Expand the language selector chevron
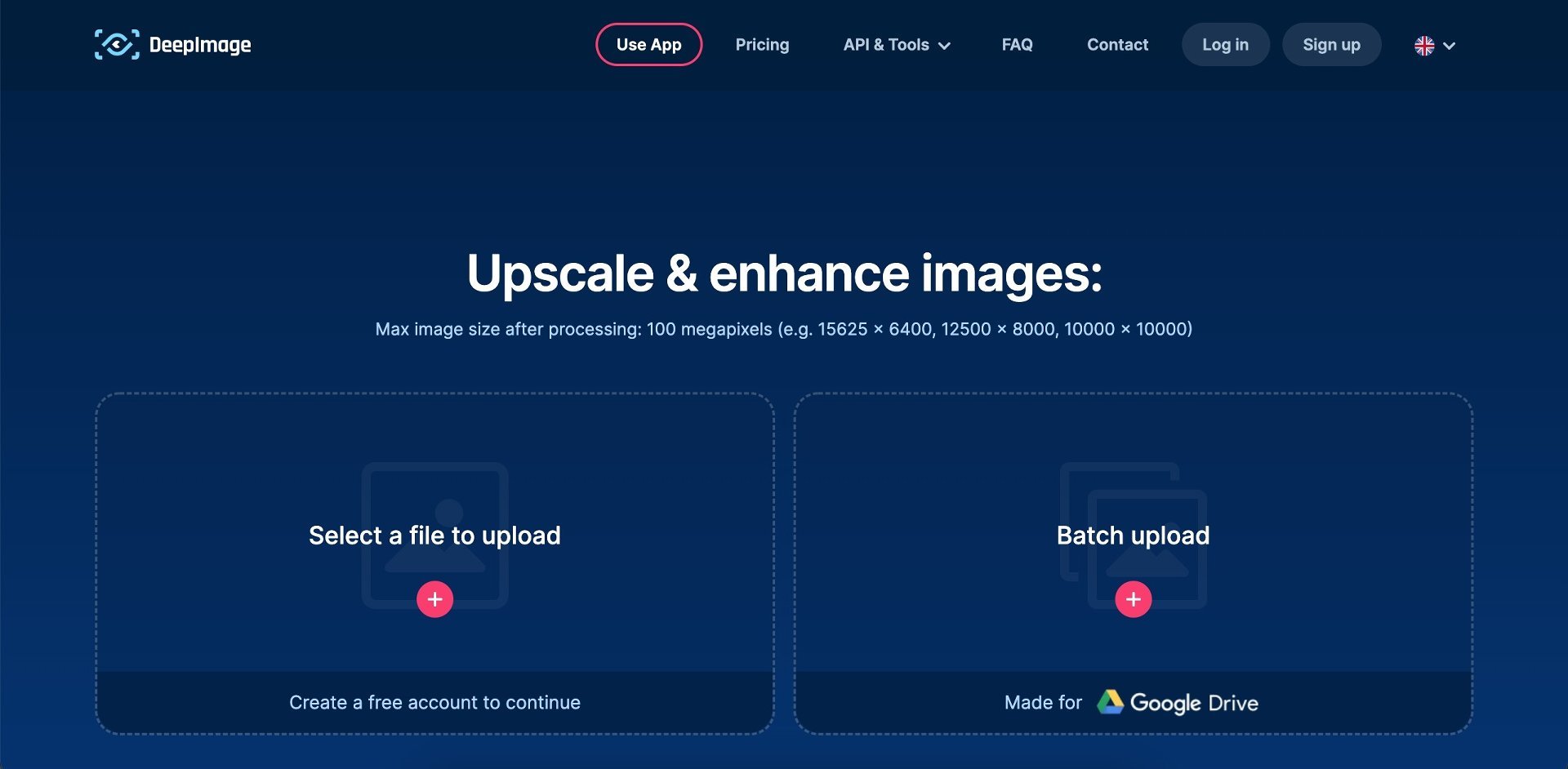The width and height of the screenshot is (1568, 769). click(x=1450, y=46)
